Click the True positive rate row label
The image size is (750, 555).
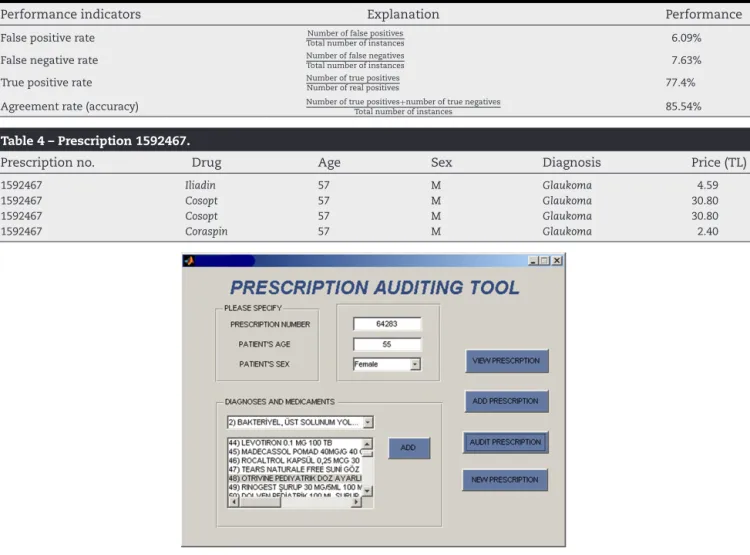[x=46, y=83]
